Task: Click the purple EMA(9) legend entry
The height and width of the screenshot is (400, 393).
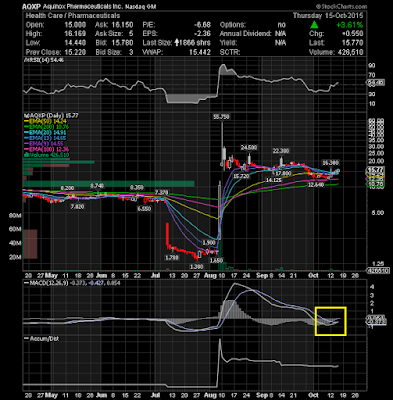Action: (45, 144)
